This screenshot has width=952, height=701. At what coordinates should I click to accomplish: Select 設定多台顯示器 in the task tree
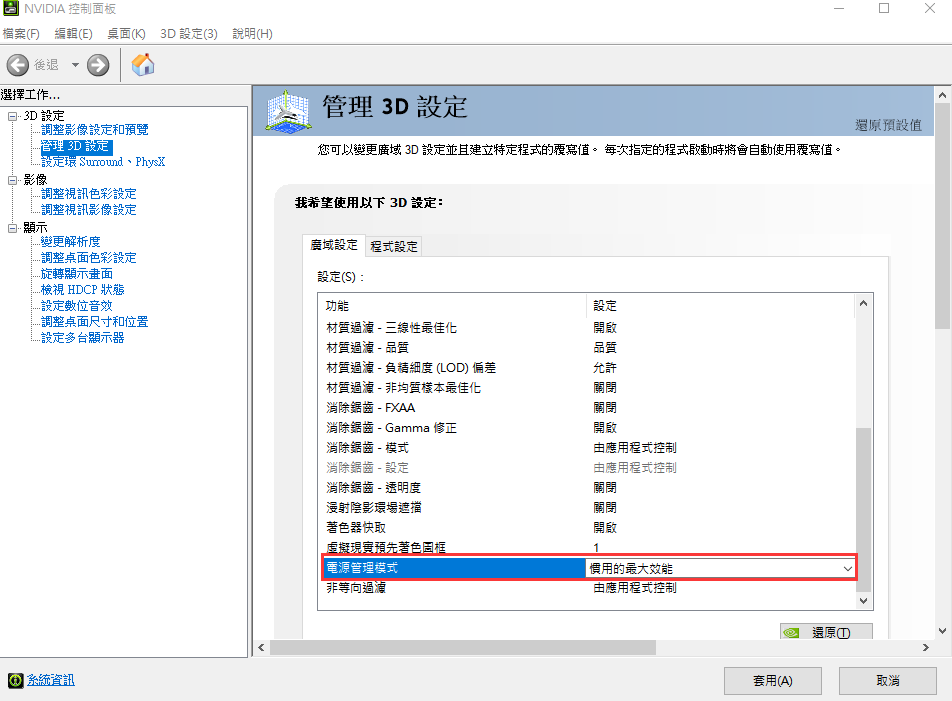click(83, 338)
